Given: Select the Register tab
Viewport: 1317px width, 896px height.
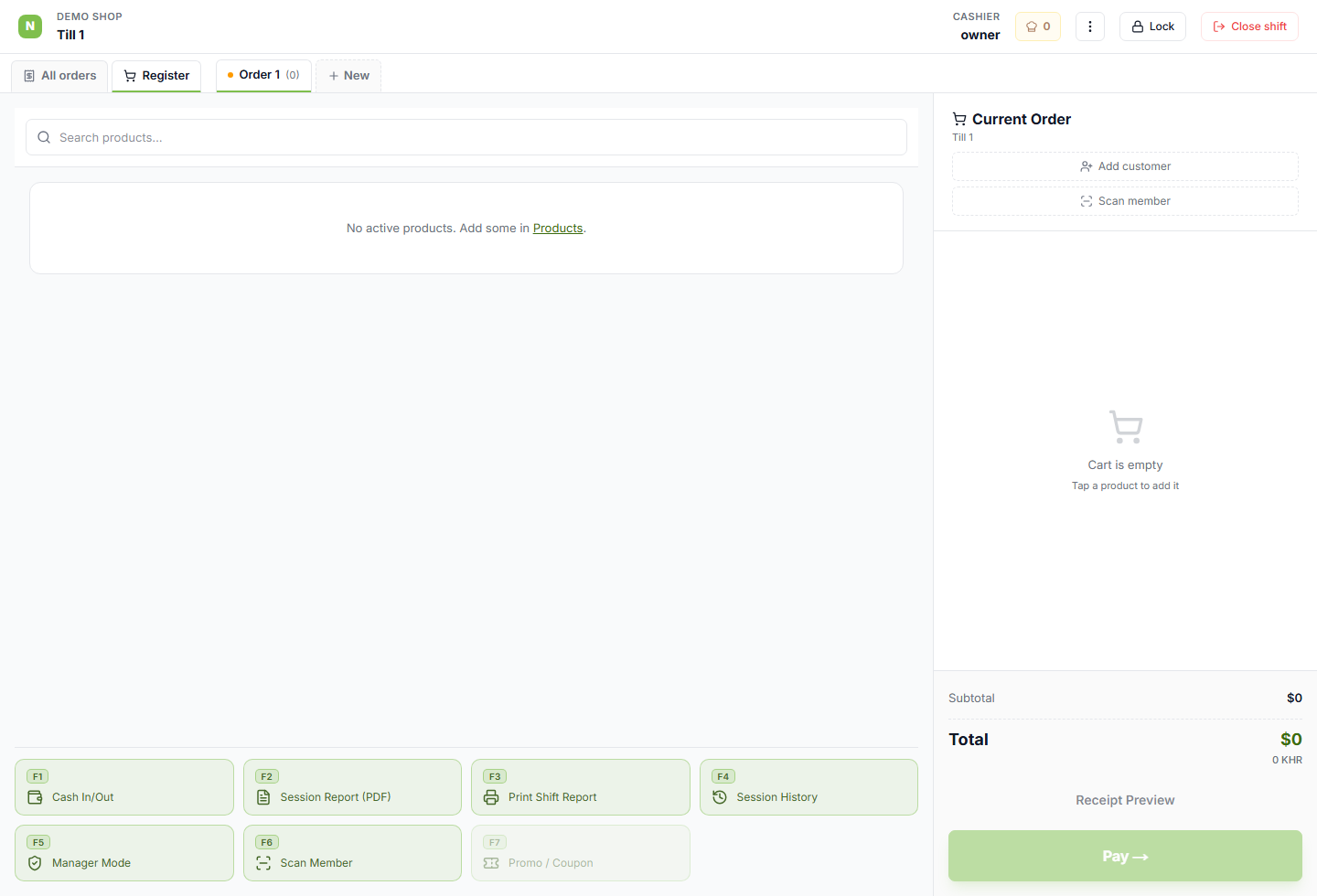Looking at the screenshot, I should coord(156,76).
